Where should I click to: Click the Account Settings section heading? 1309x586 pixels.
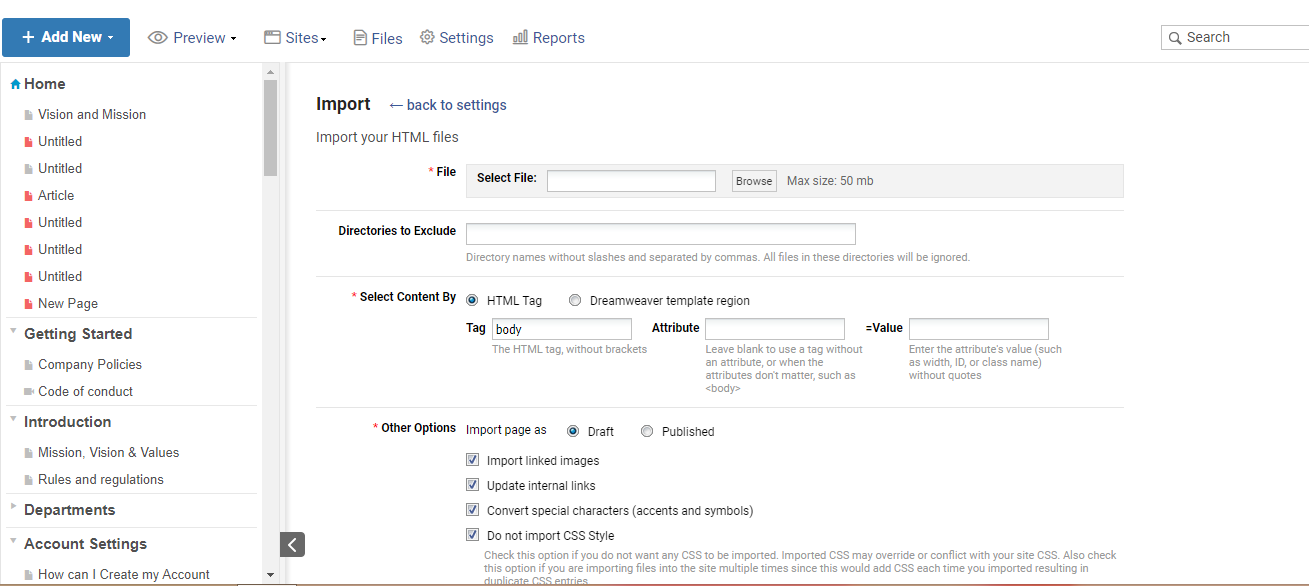[86, 544]
